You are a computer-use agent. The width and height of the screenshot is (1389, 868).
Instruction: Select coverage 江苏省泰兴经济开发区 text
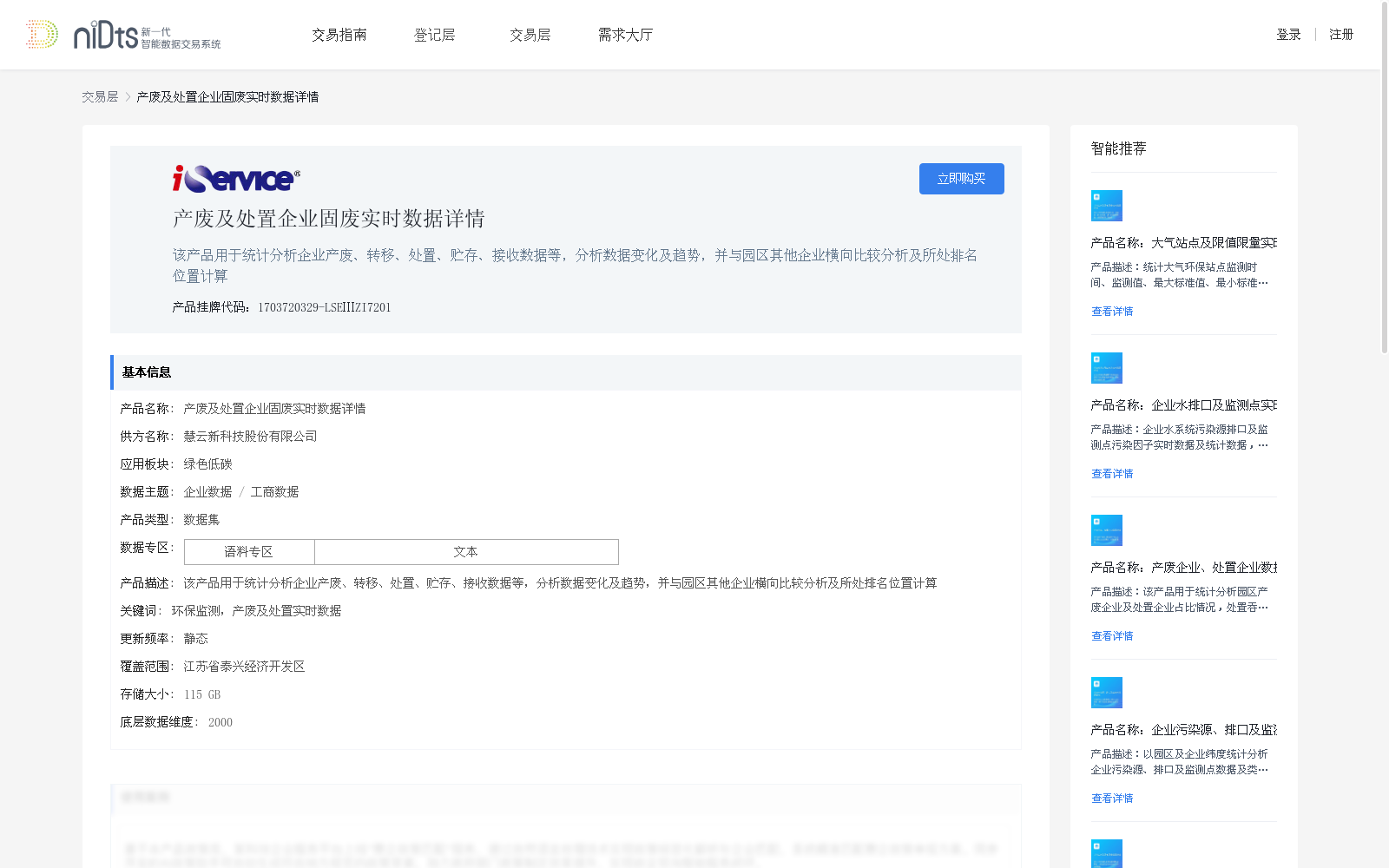pyautogui.click(x=244, y=667)
